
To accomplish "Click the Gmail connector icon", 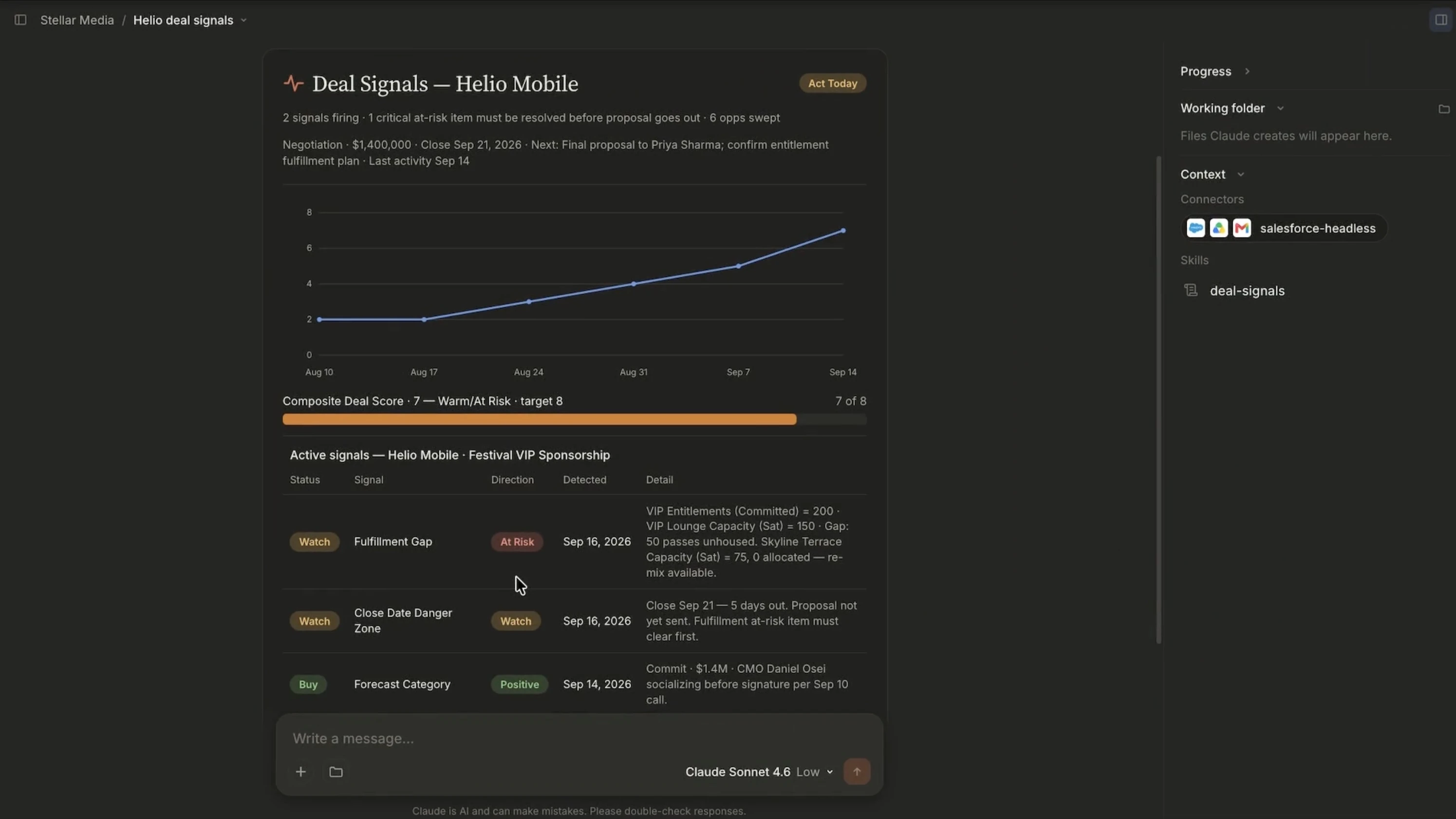I will 1242,228.
